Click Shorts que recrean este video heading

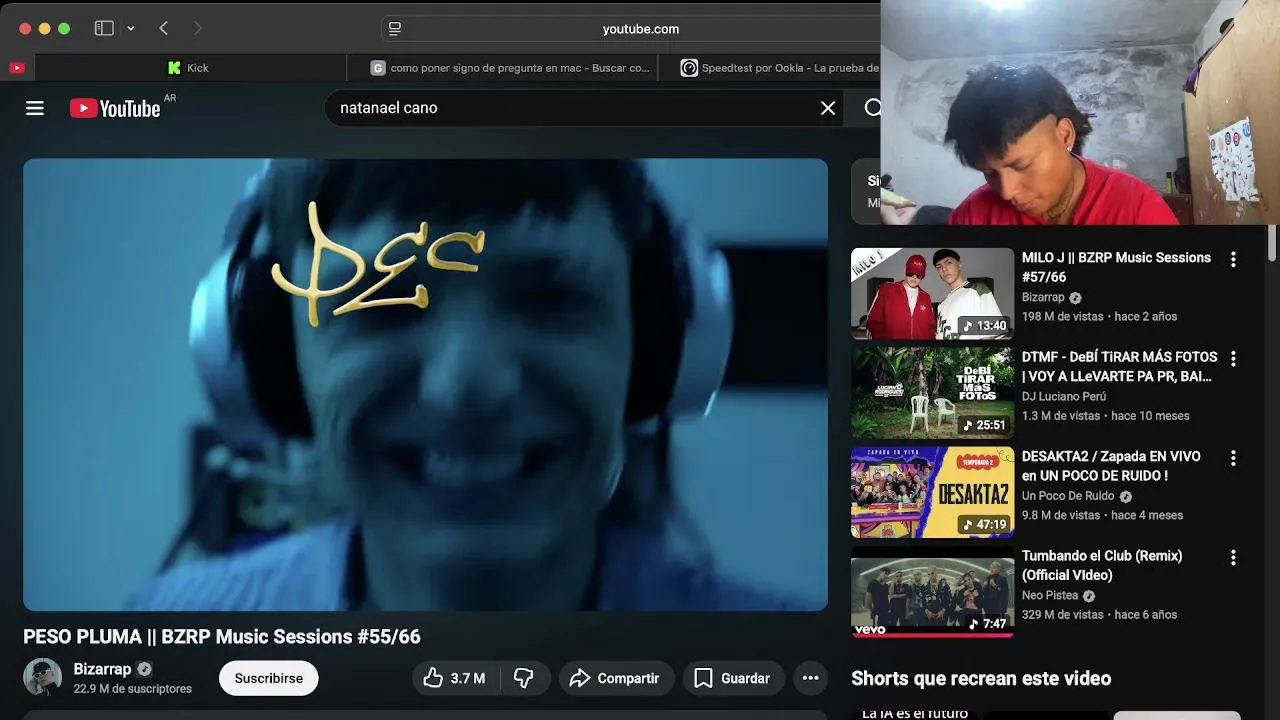click(x=981, y=678)
